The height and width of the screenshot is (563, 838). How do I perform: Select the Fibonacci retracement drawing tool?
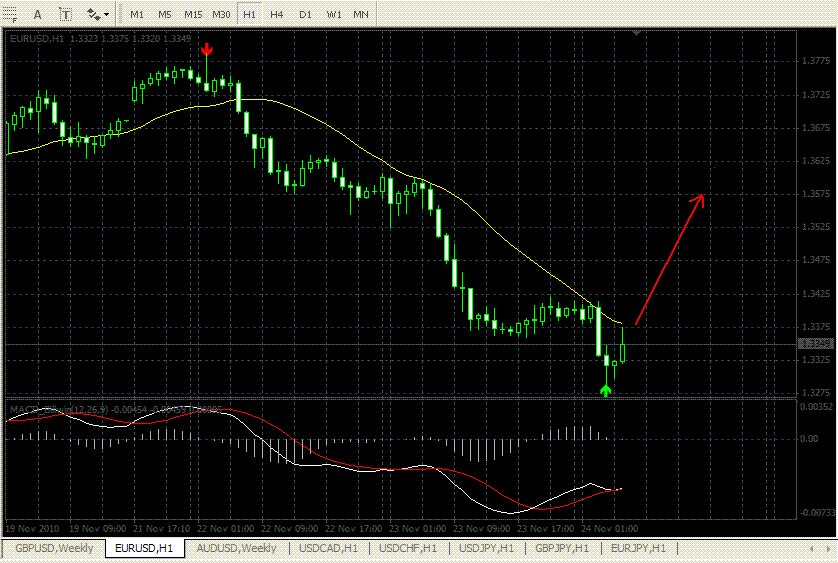(9, 14)
